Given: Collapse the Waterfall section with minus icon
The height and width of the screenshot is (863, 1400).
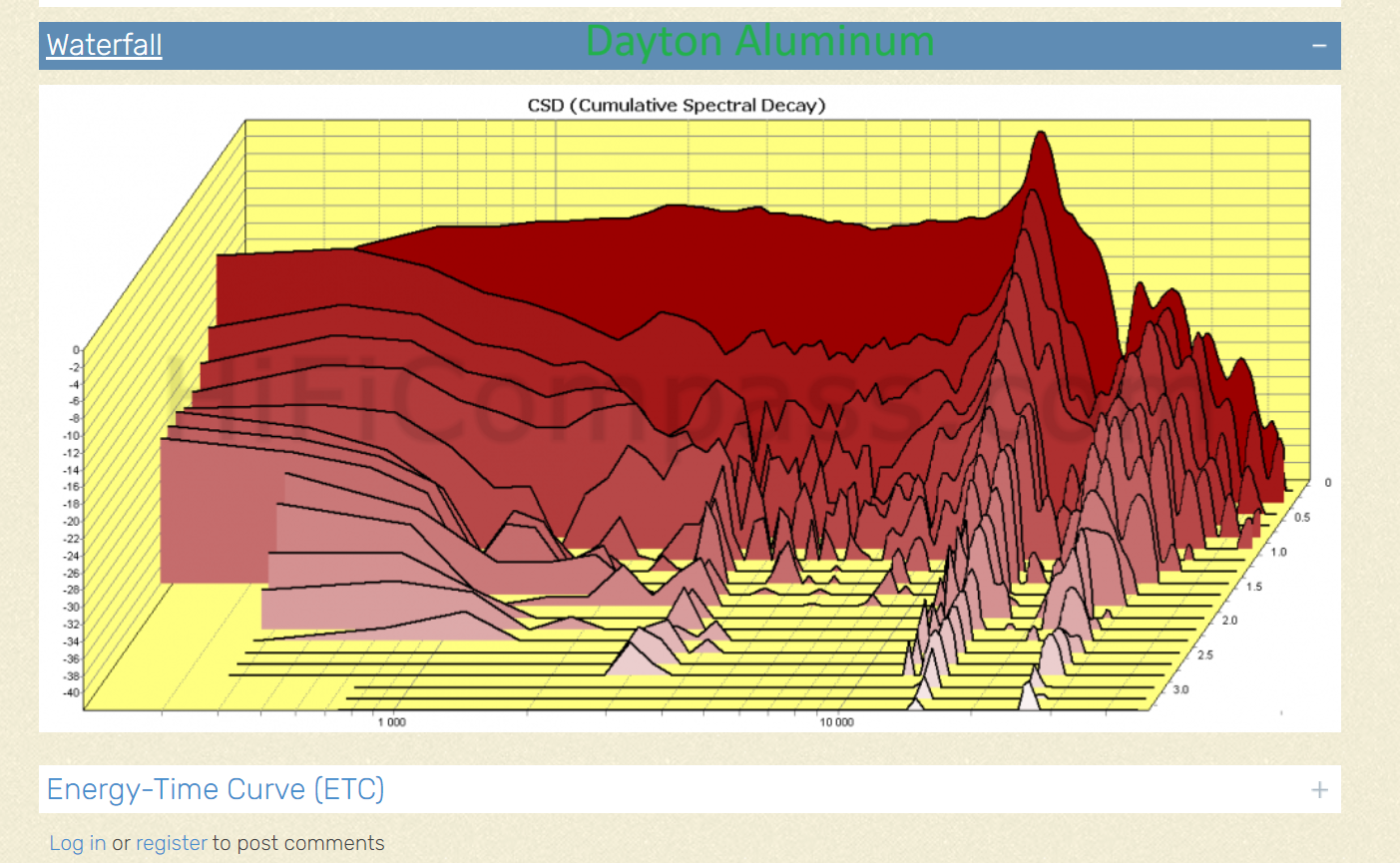Looking at the screenshot, I should tap(1319, 46).
